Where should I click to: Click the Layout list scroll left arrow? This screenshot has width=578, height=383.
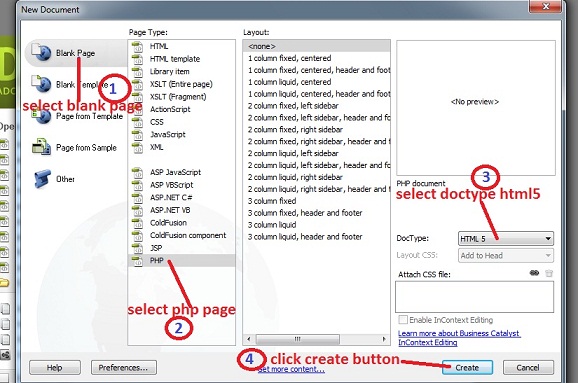click(249, 339)
